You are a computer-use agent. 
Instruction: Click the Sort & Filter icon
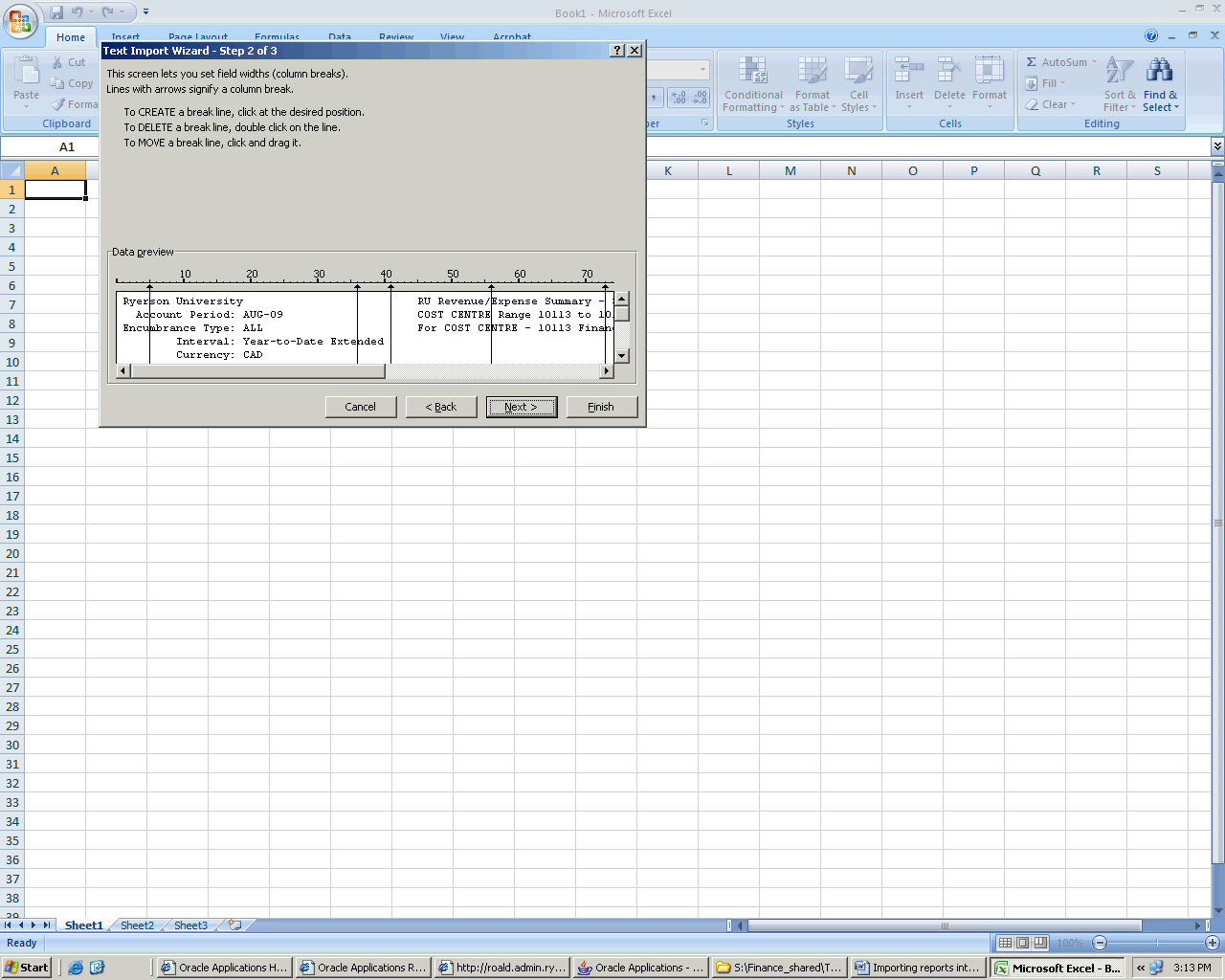(1118, 71)
